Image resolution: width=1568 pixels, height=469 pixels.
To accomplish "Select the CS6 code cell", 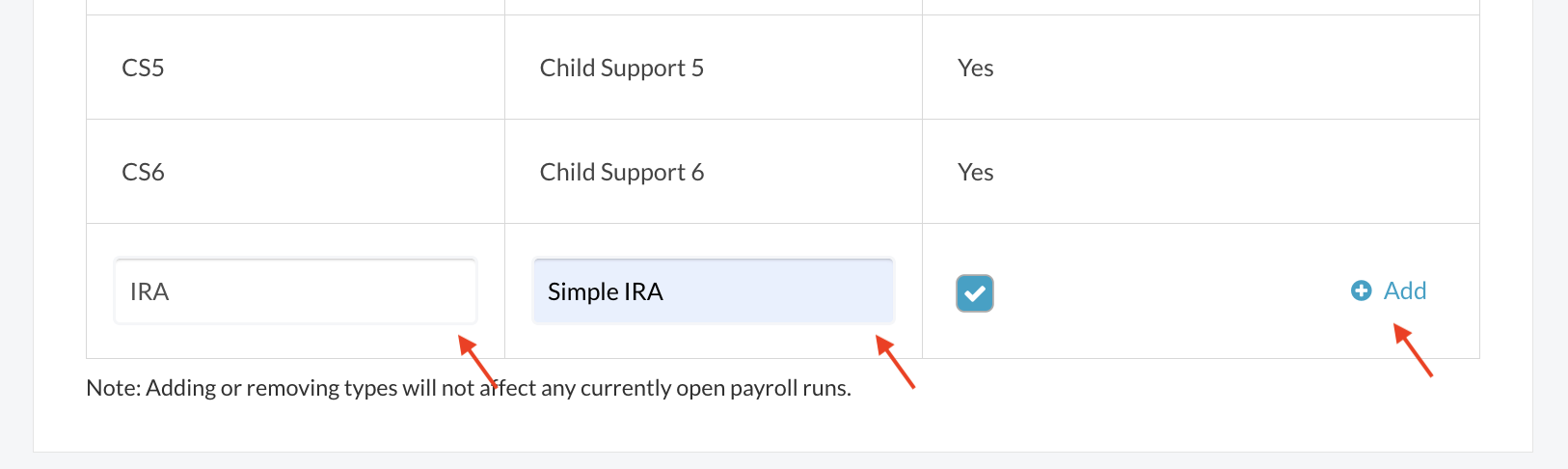I will tap(143, 172).
